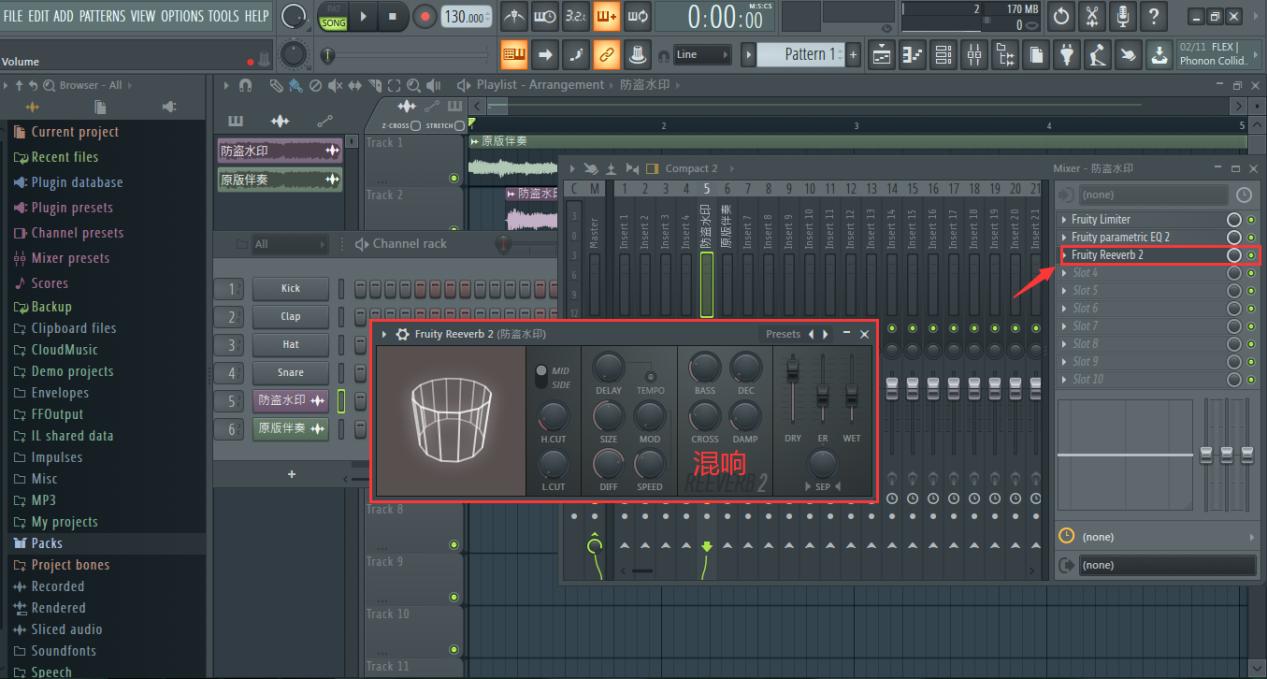1267x679 pixels.
Task: Click the zoom tool icon in the Playlist
Action: [412, 87]
